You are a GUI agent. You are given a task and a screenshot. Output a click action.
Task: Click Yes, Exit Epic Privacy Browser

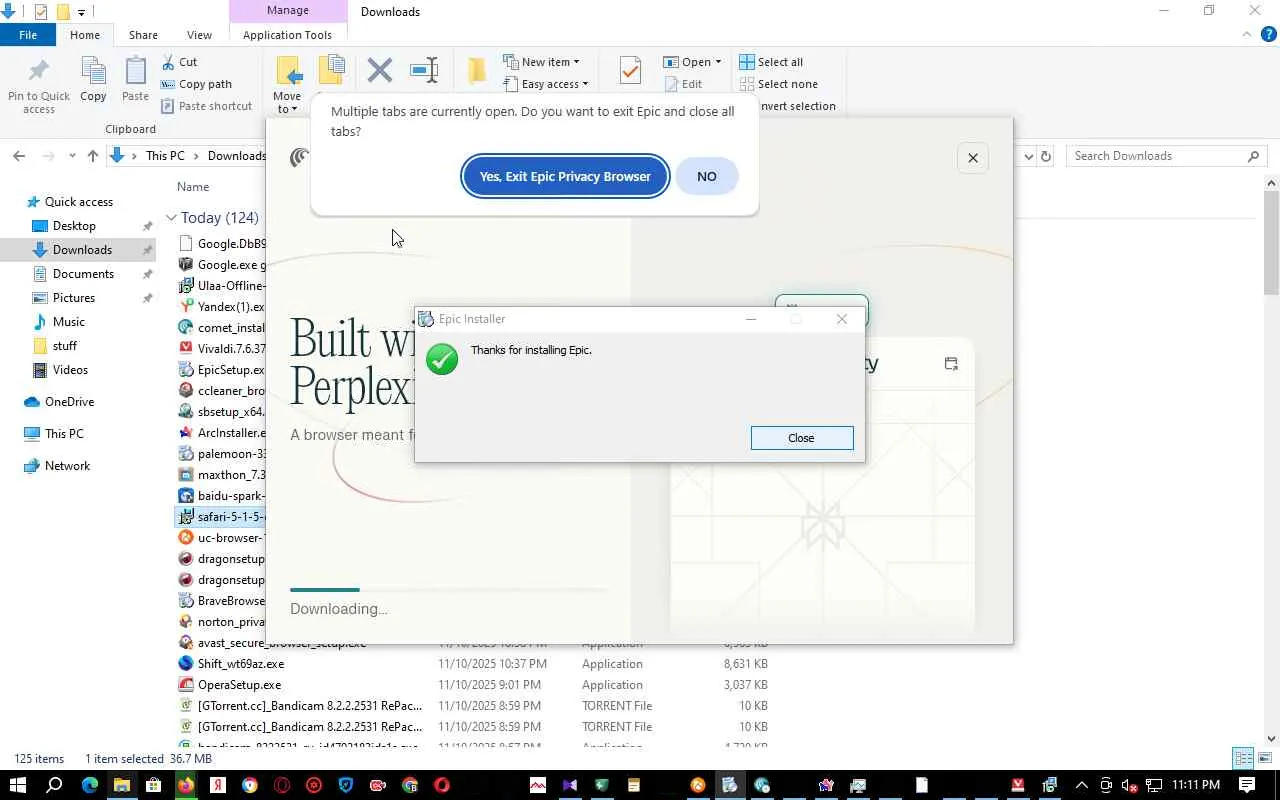pyautogui.click(x=565, y=176)
